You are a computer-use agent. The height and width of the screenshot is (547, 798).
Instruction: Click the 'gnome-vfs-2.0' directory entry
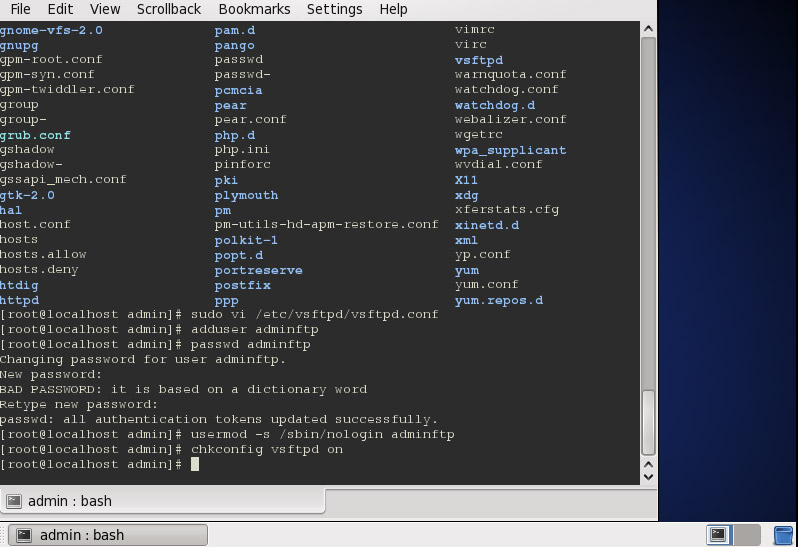click(51, 30)
